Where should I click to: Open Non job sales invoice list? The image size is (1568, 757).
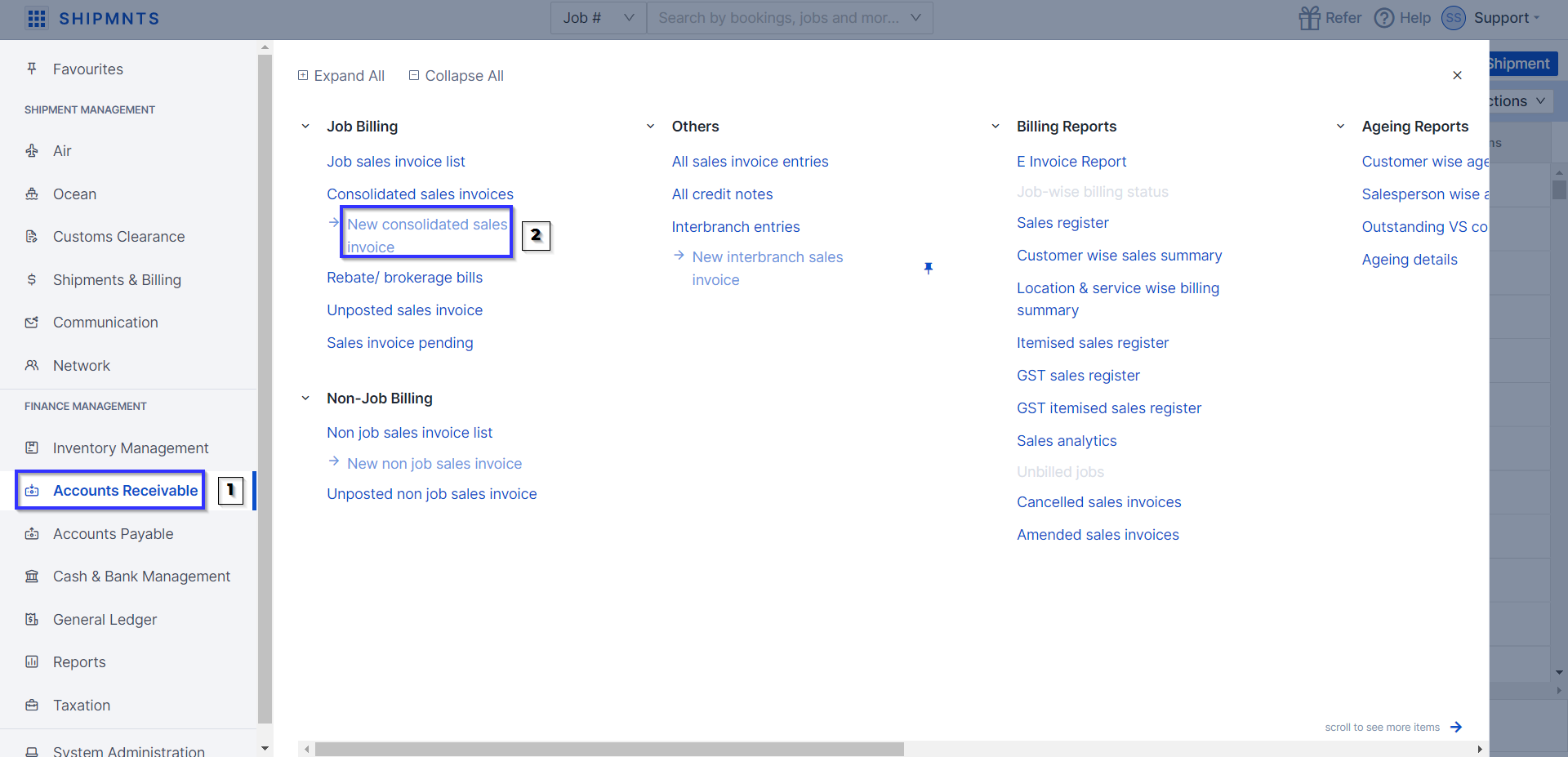pos(410,432)
